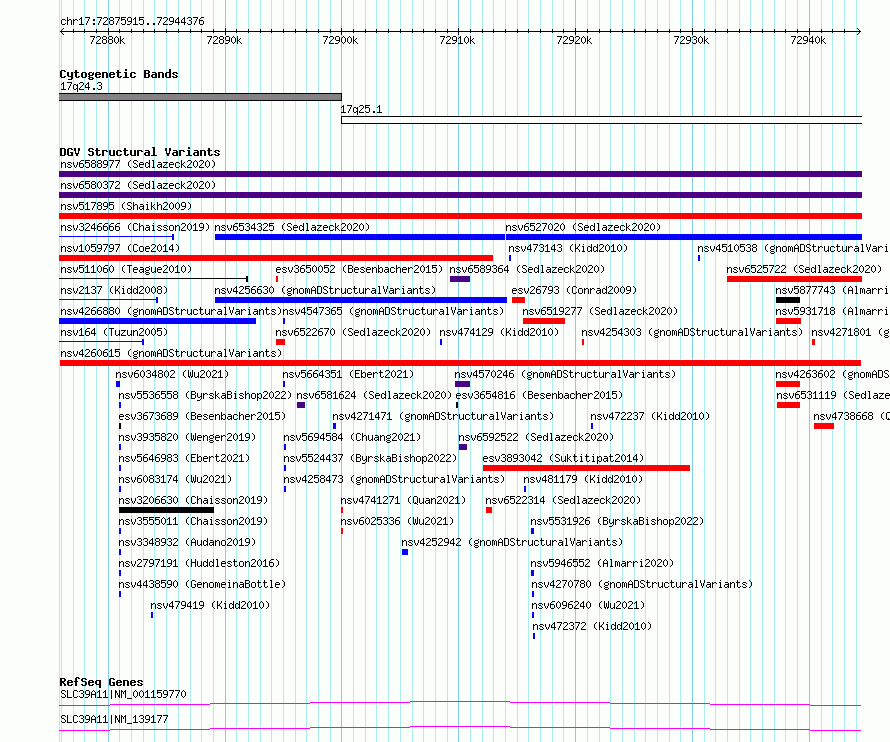Viewport: 890px width, 742px height.
Task: Click the red esv3893042 (Suktitipat2014) bar
Action: [x=586, y=468]
